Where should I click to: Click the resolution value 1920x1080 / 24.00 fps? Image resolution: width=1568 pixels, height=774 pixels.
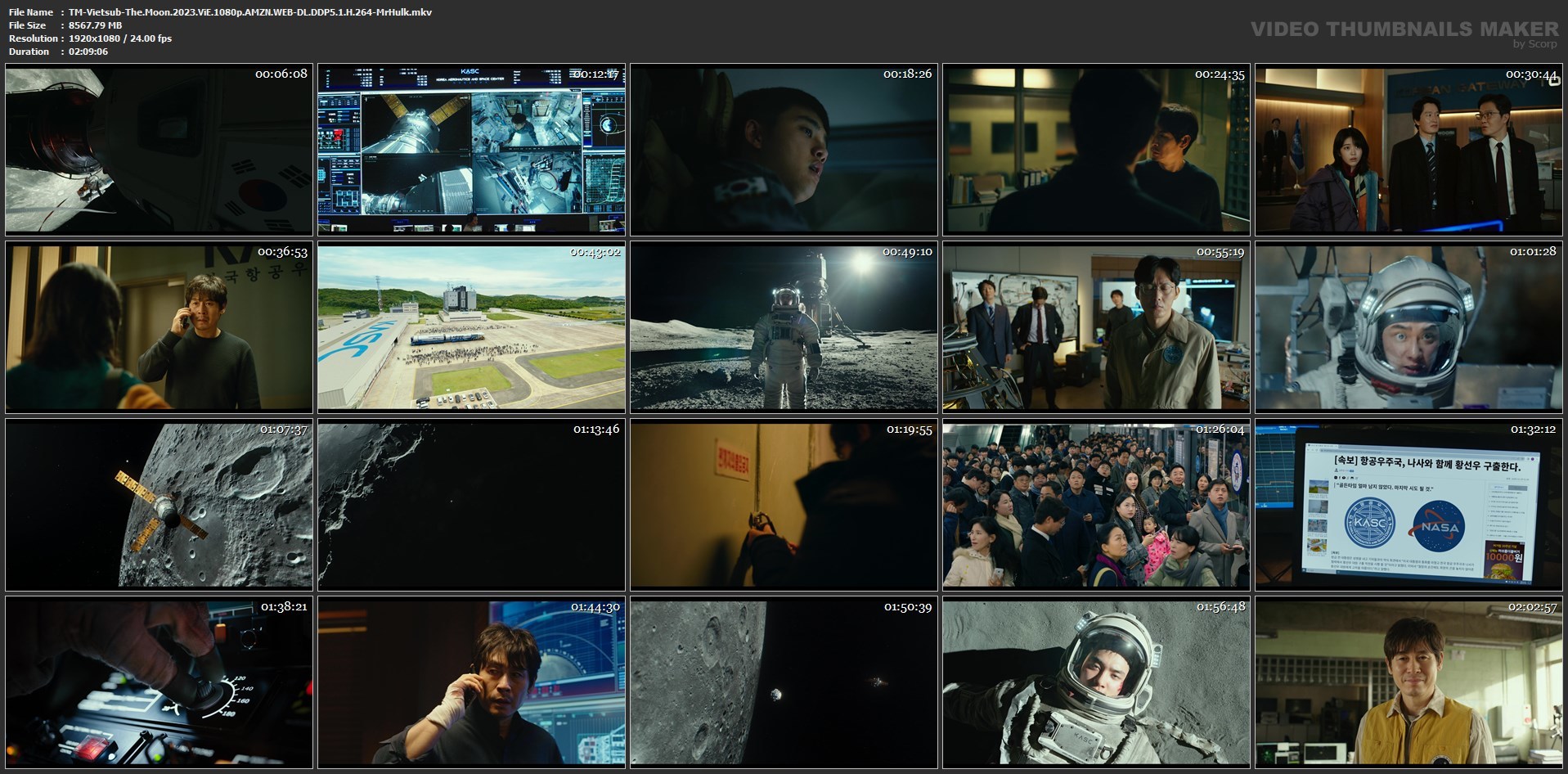120,38
